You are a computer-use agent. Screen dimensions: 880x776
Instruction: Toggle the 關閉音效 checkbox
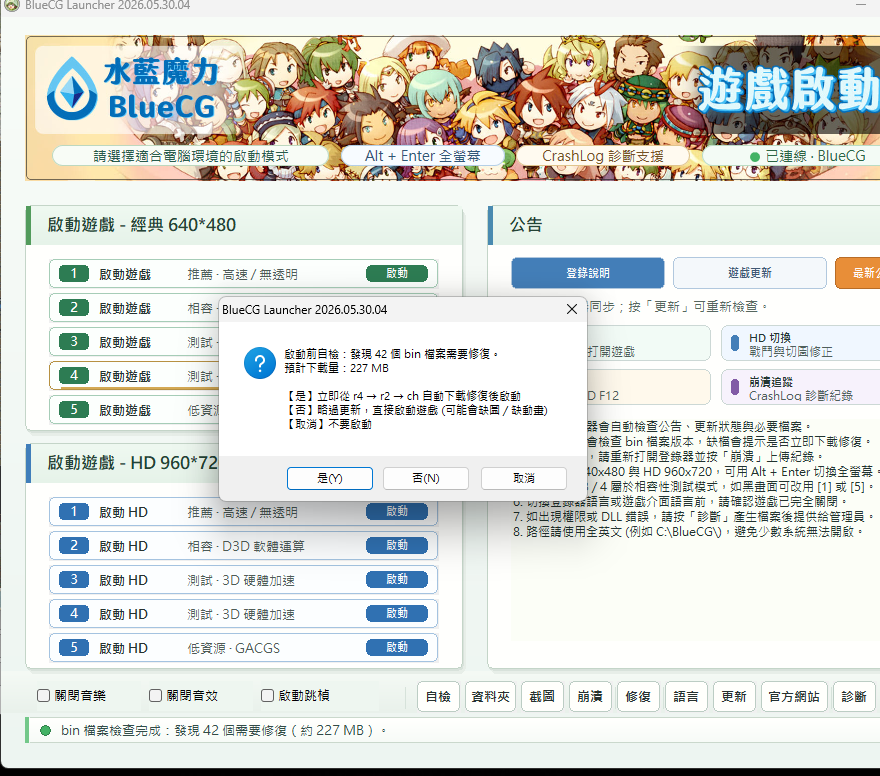(x=155, y=696)
